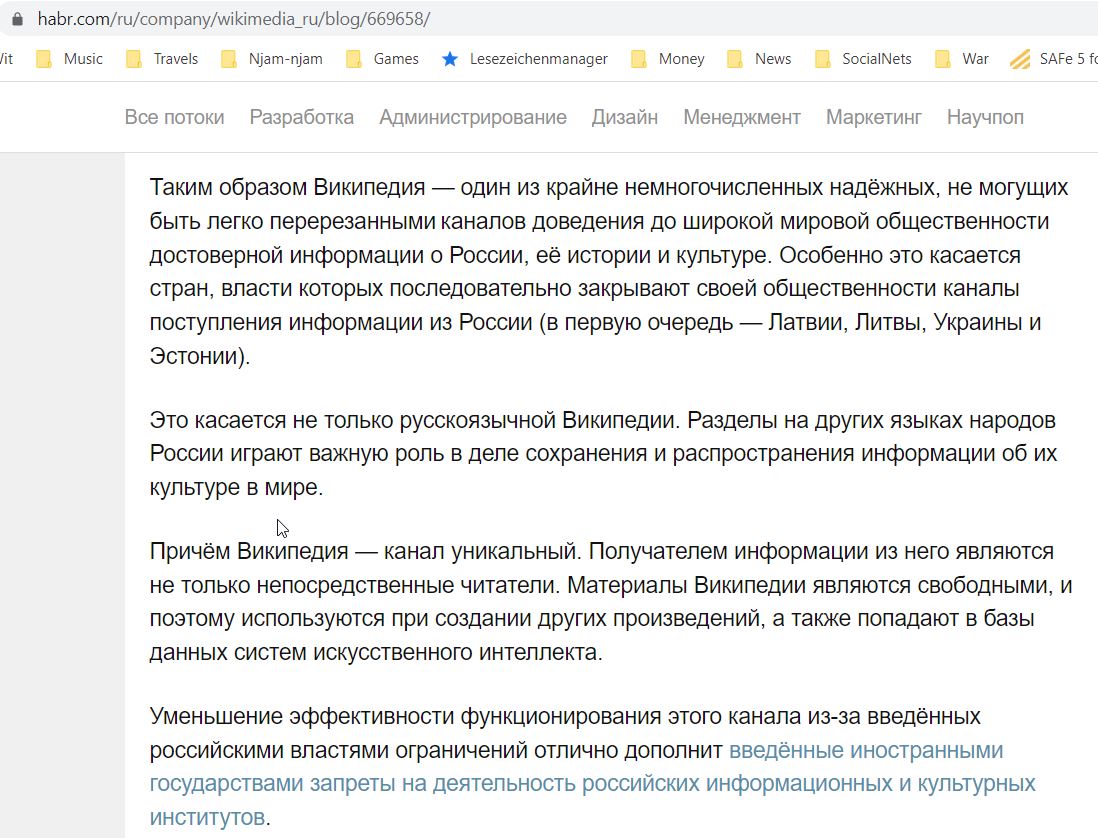Click the paragraph starting with Таким образом Википедия
This screenshot has width=1098, height=838.
pos(609,272)
